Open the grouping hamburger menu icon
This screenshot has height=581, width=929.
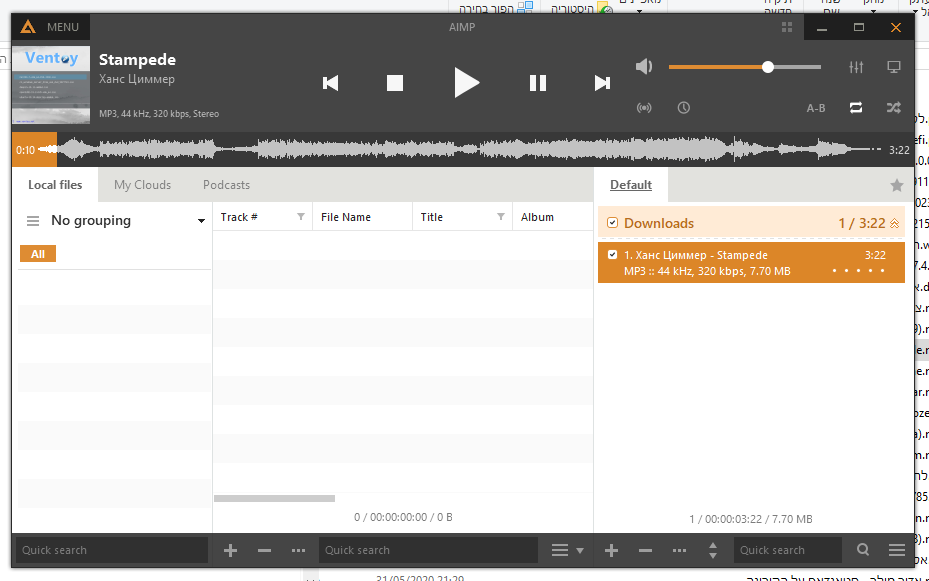click(33, 221)
